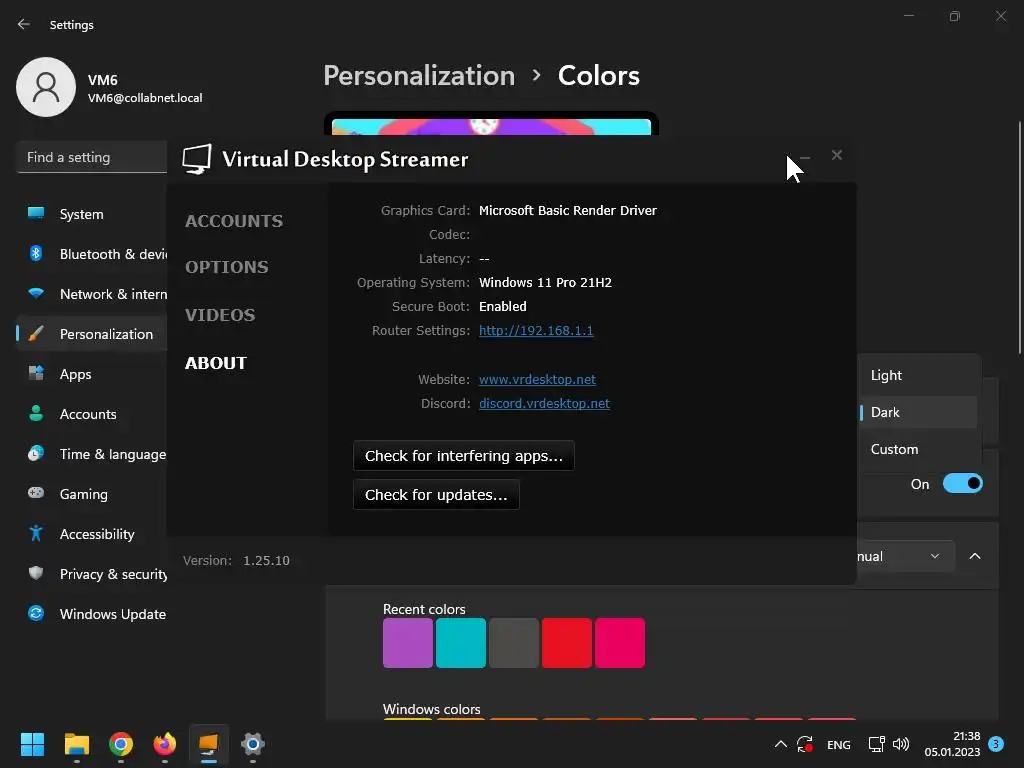Image resolution: width=1024 pixels, height=768 pixels.
Task: Switch to the OPTIONS tab
Action: click(227, 266)
